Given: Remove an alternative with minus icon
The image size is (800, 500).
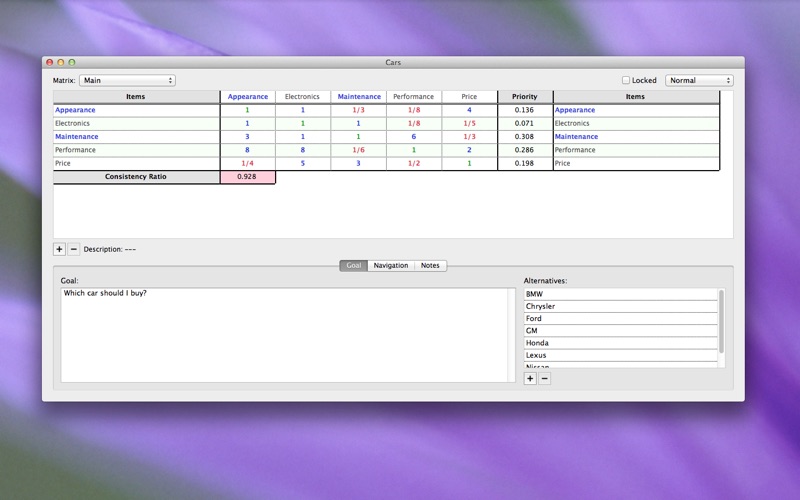Looking at the screenshot, I should 544,379.
